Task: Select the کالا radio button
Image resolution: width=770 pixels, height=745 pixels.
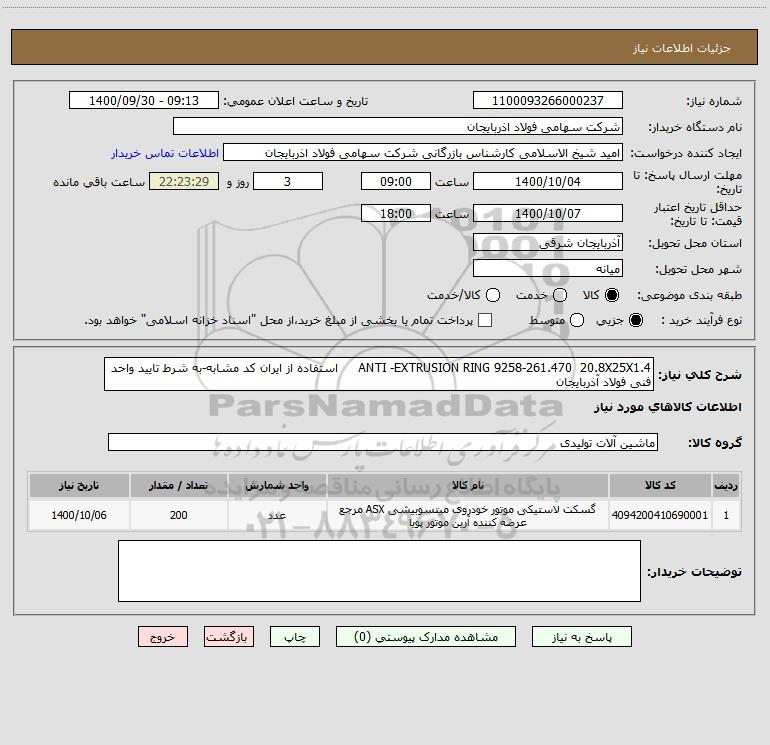Action: coord(612,295)
